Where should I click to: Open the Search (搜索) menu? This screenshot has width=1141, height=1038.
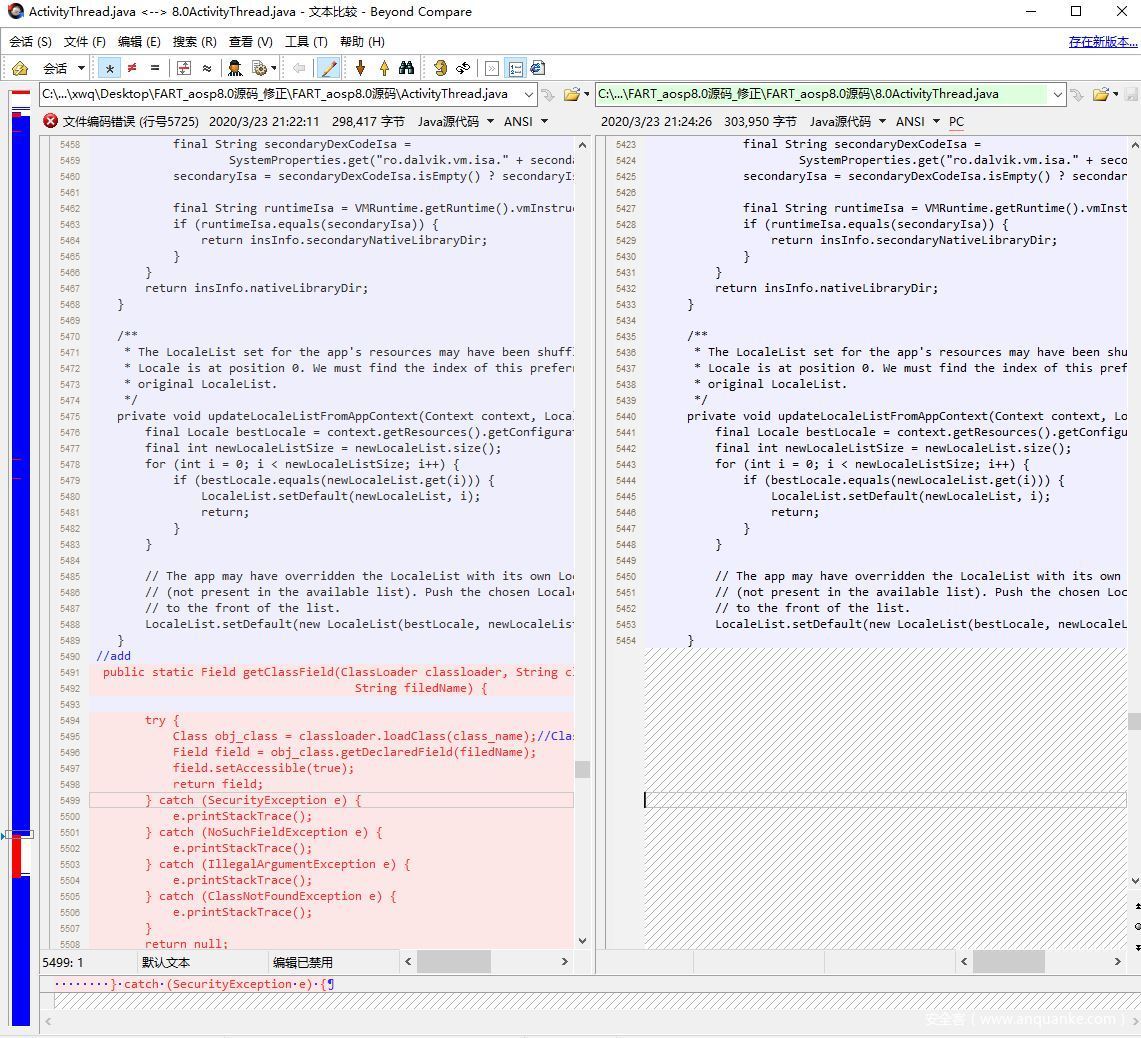click(x=194, y=41)
